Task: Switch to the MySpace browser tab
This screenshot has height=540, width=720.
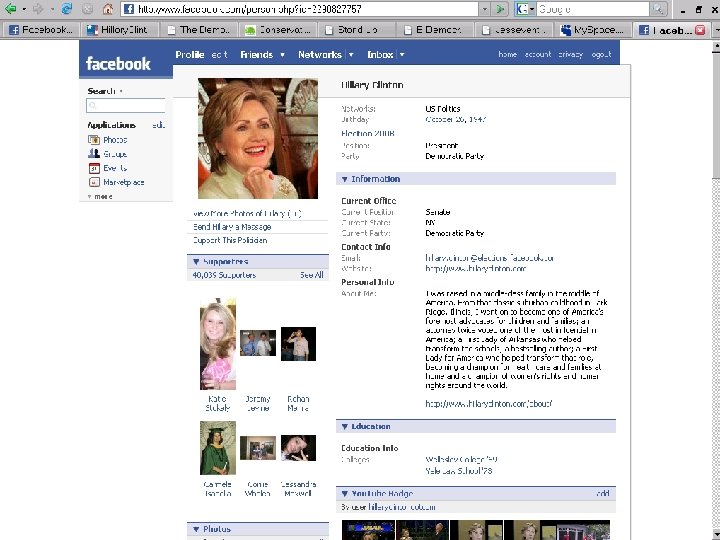Action: 593,30
